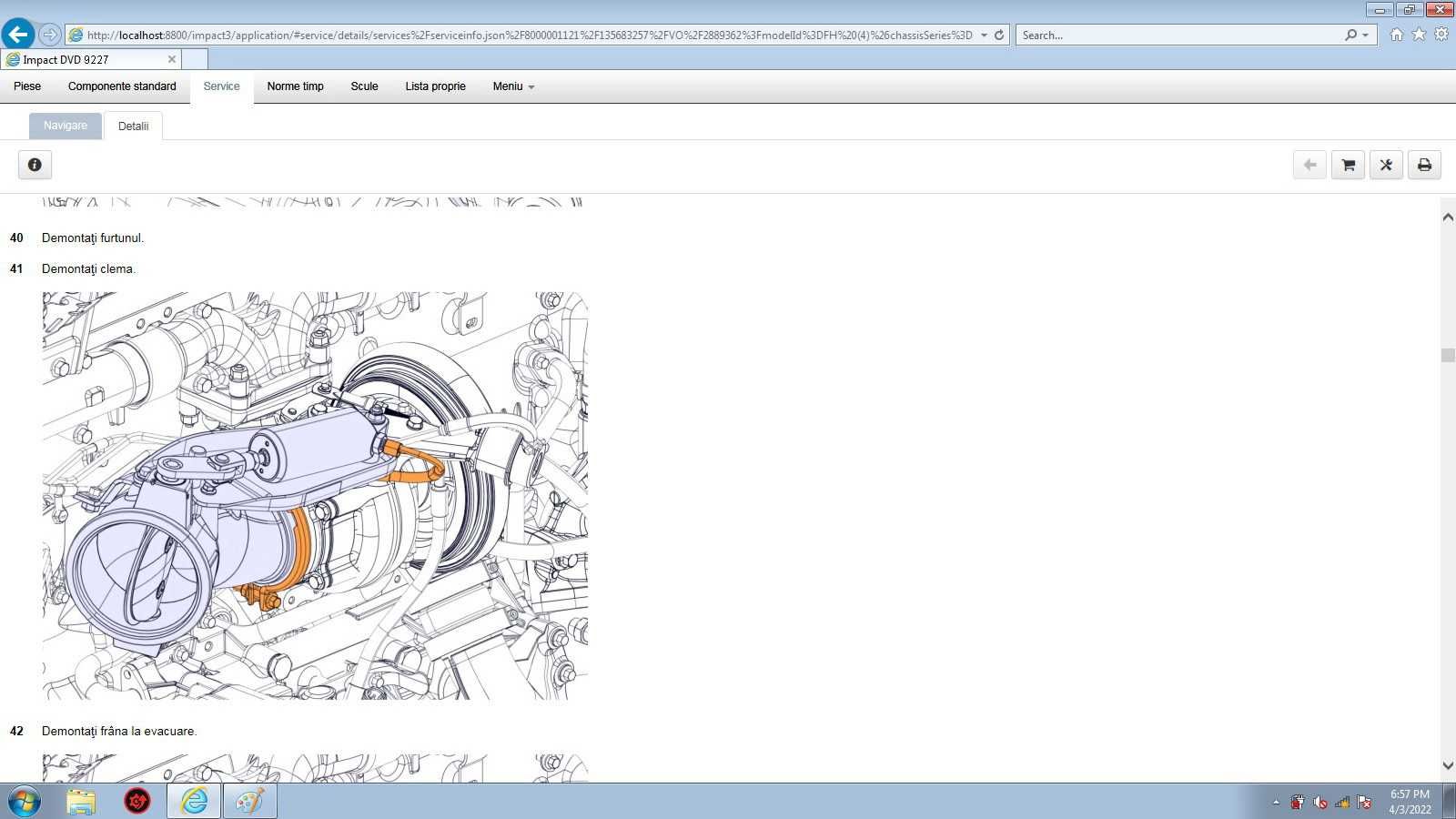This screenshot has width=1456, height=819.
Task: Open Paint from the taskbar
Action: point(249,802)
